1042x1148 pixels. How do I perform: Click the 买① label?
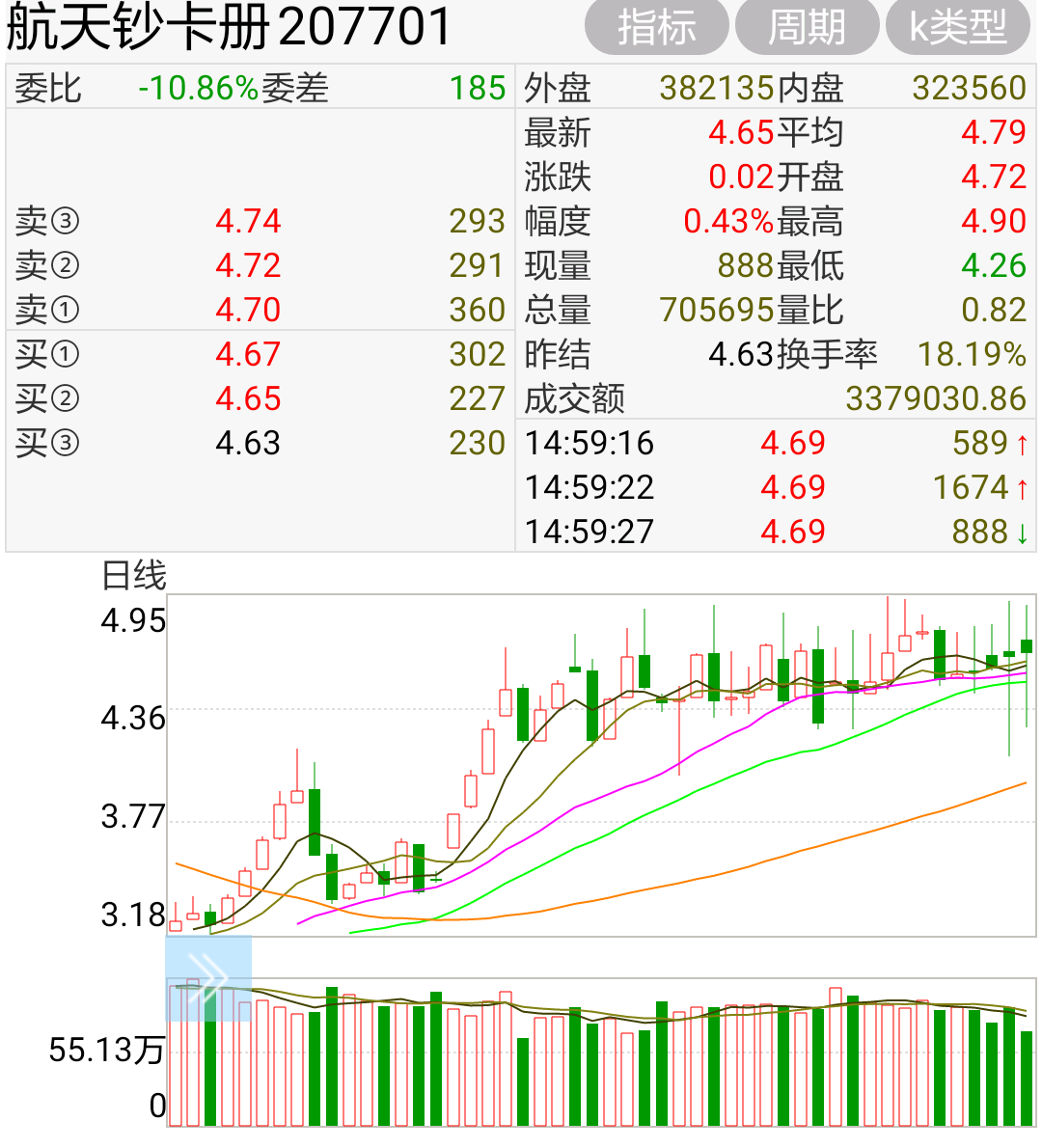[x=47, y=354]
